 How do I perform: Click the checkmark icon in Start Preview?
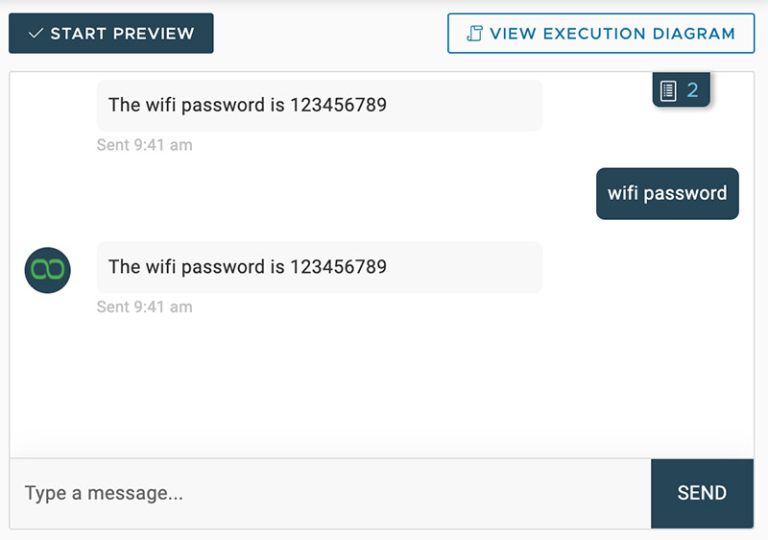(x=36, y=34)
